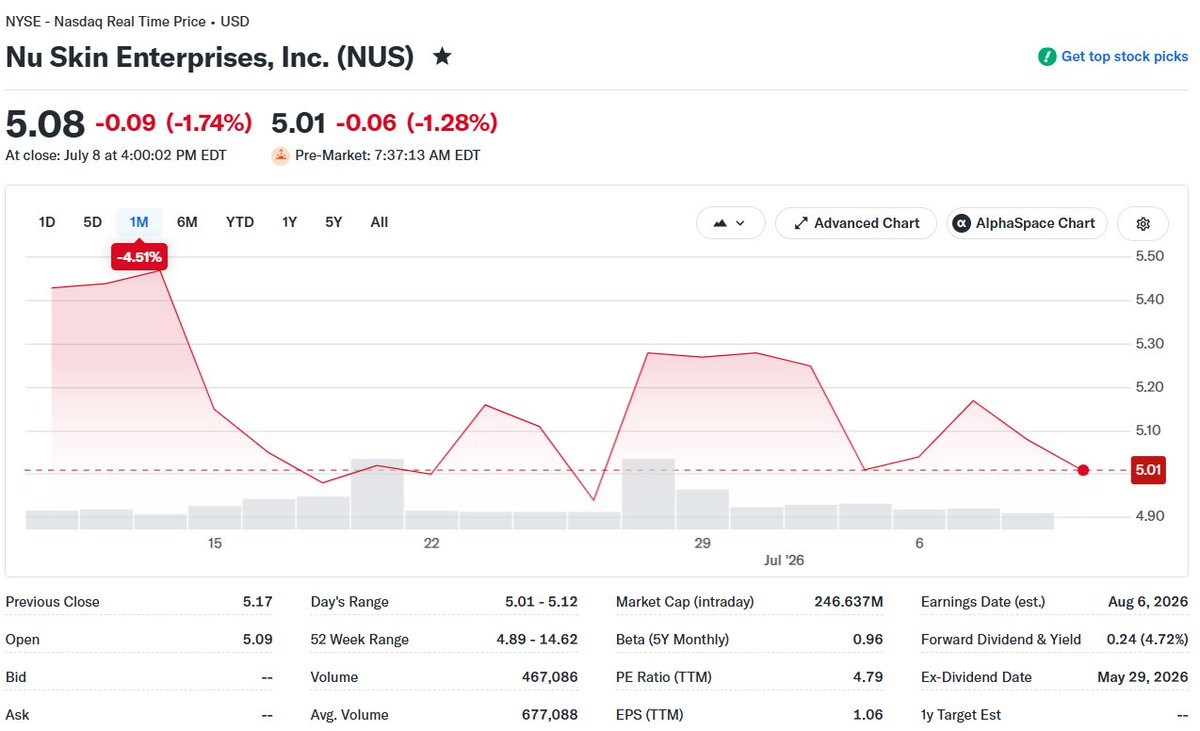Click the pre-market price change -0.06 (-1.28%)
Image resolution: width=1200 pixels, height=731 pixels.
416,123
